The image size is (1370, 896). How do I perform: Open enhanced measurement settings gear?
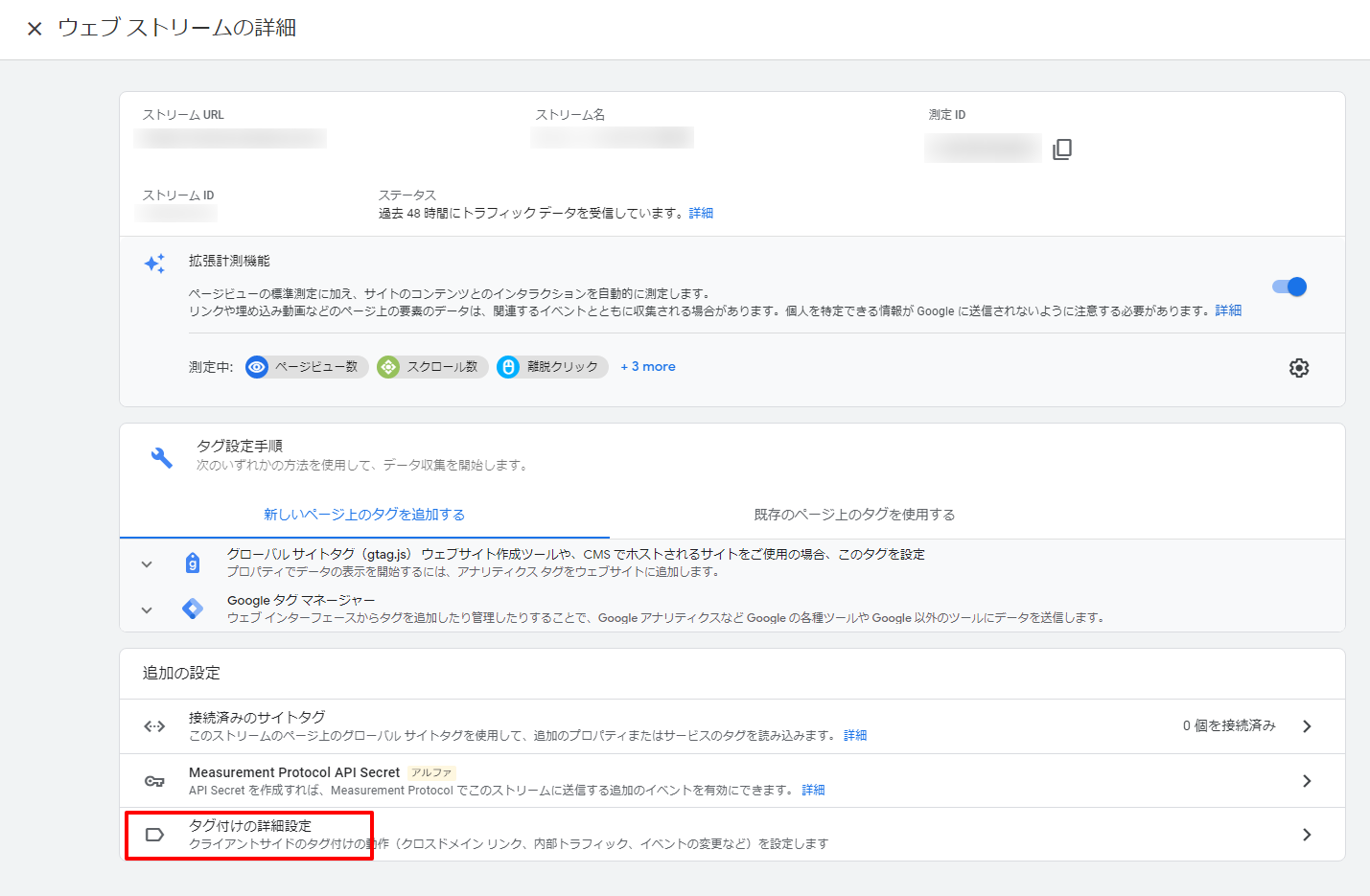[x=1298, y=368]
